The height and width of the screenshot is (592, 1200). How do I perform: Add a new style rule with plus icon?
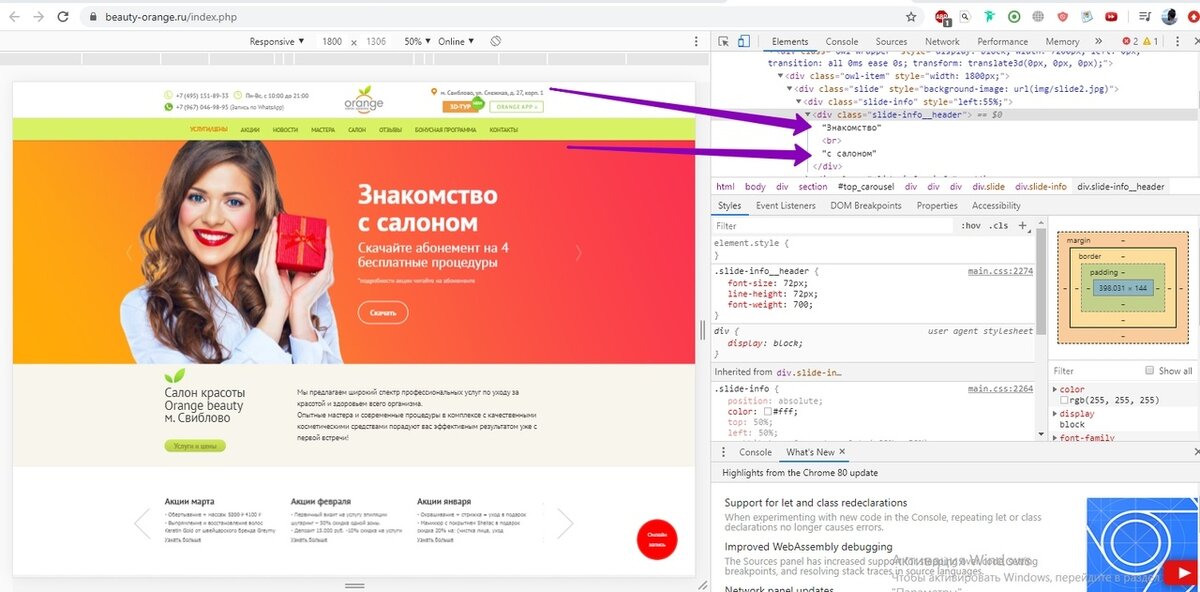[x=1023, y=226]
